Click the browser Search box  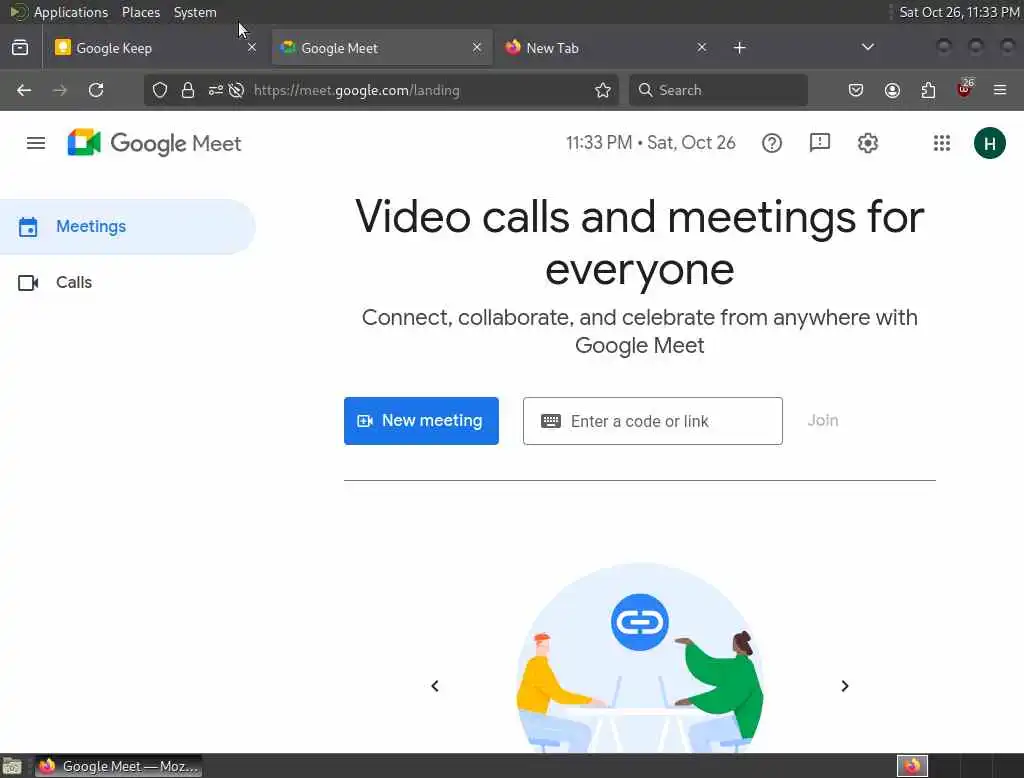[718, 90]
